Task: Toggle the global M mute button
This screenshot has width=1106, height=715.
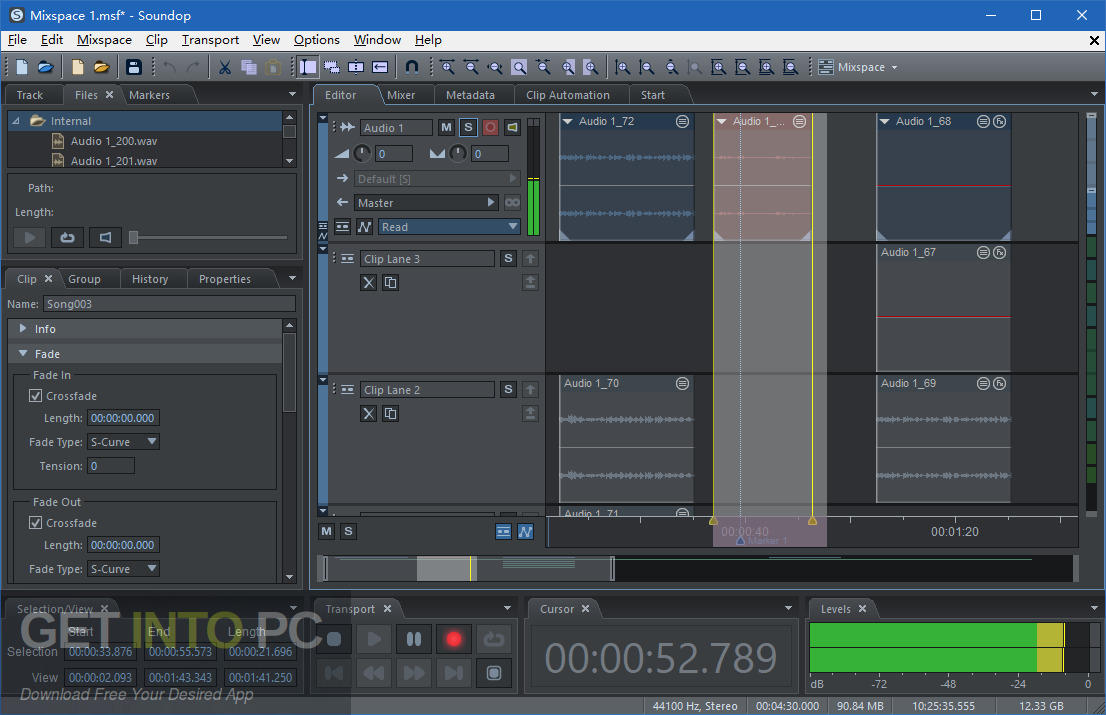Action: tap(327, 532)
